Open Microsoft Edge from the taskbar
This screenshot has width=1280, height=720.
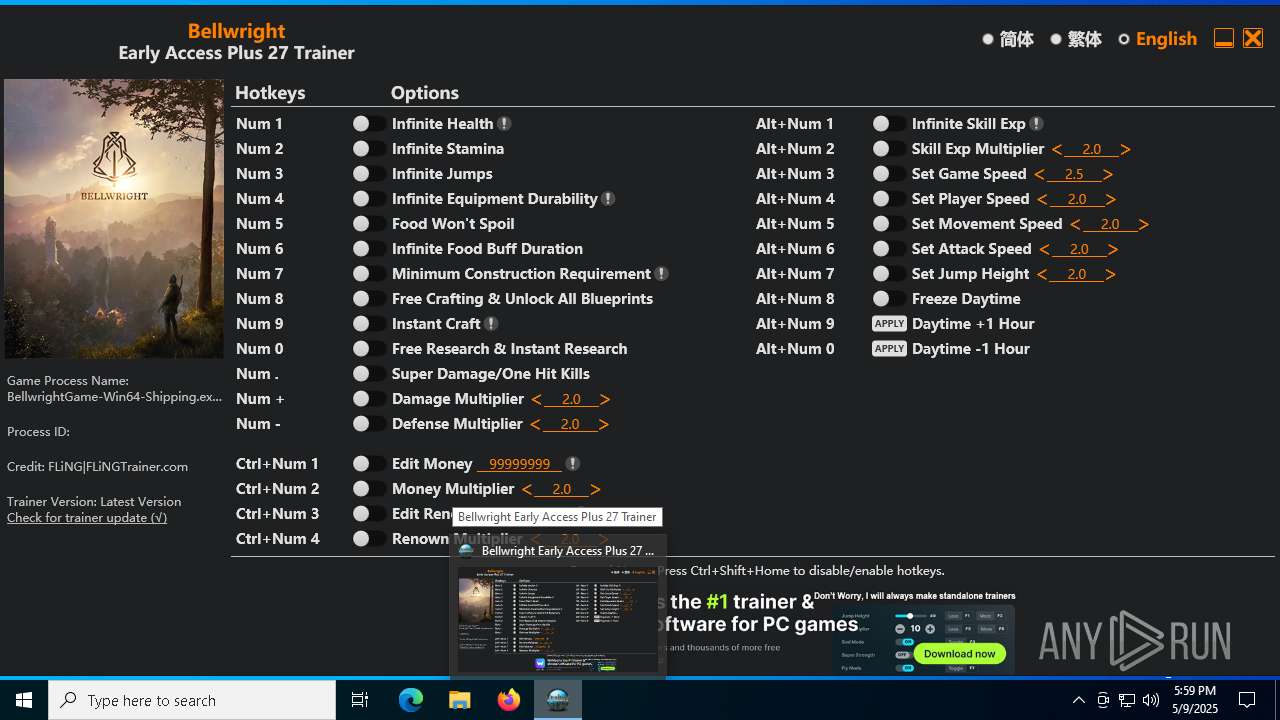tap(411, 700)
